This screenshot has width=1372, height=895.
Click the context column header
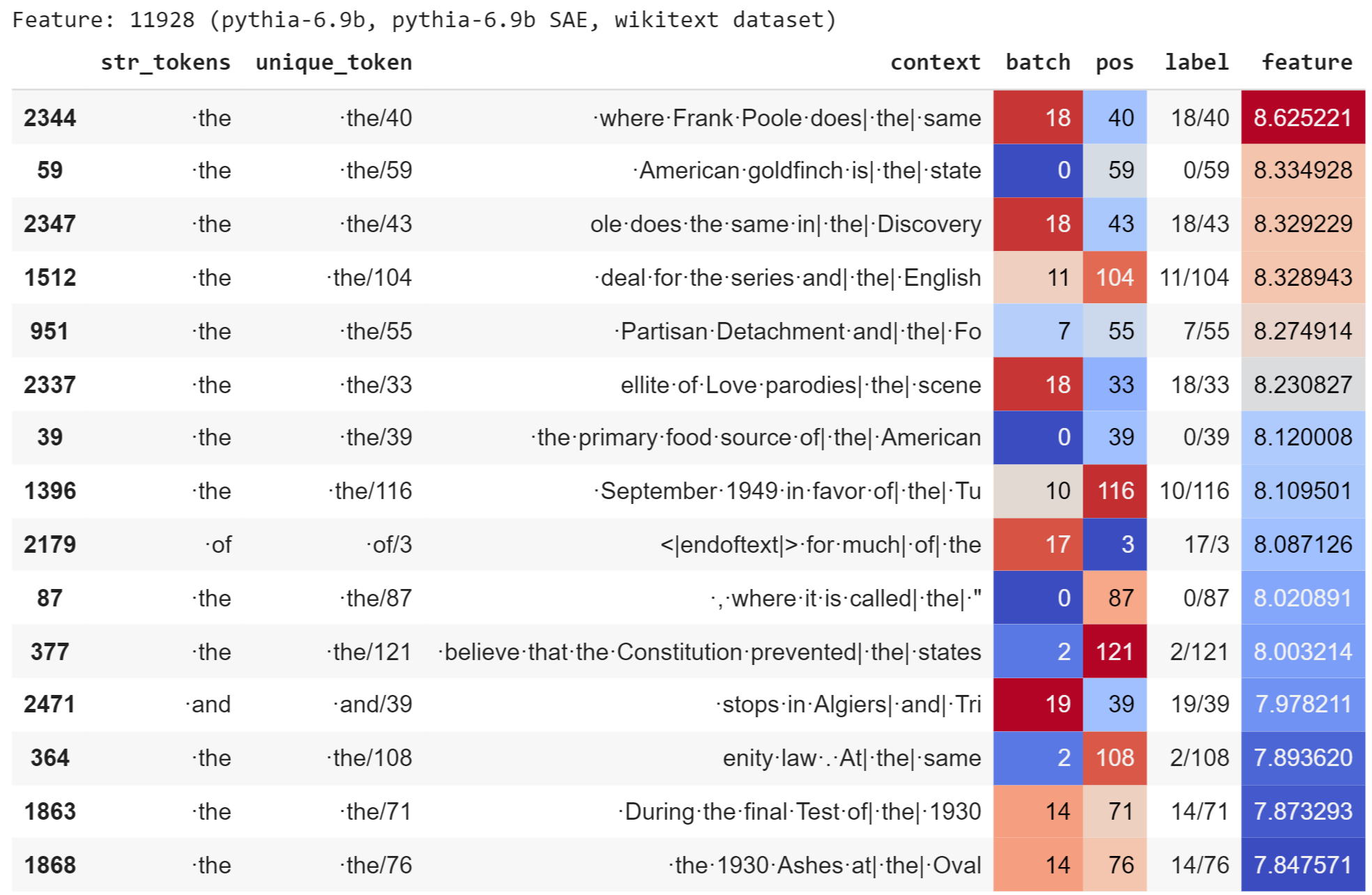click(x=935, y=63)
